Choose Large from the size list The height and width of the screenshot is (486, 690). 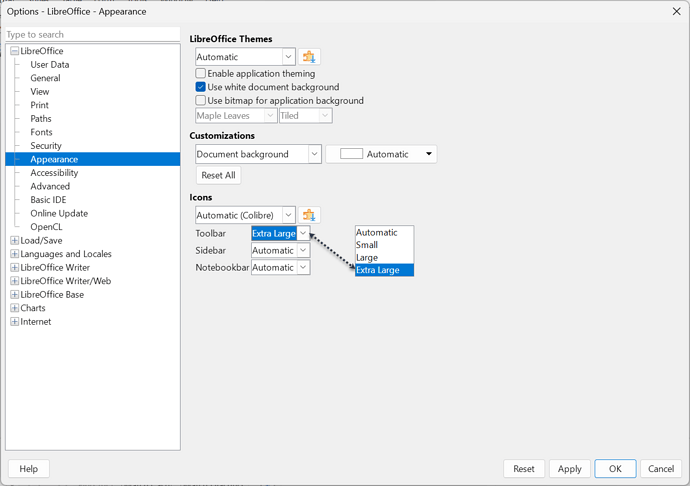[x=367, y=257]
